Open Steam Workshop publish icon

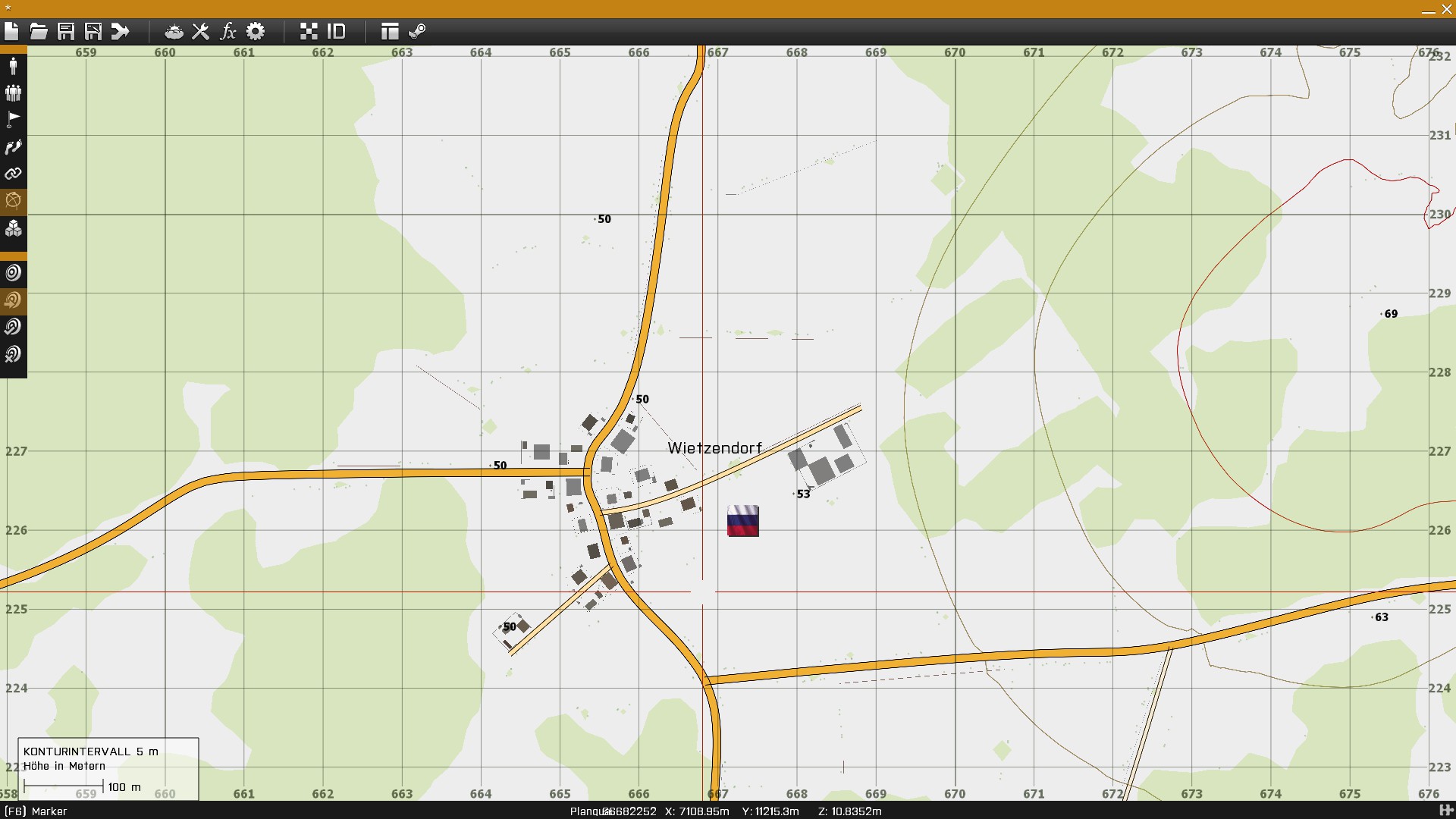click(417, 31)
